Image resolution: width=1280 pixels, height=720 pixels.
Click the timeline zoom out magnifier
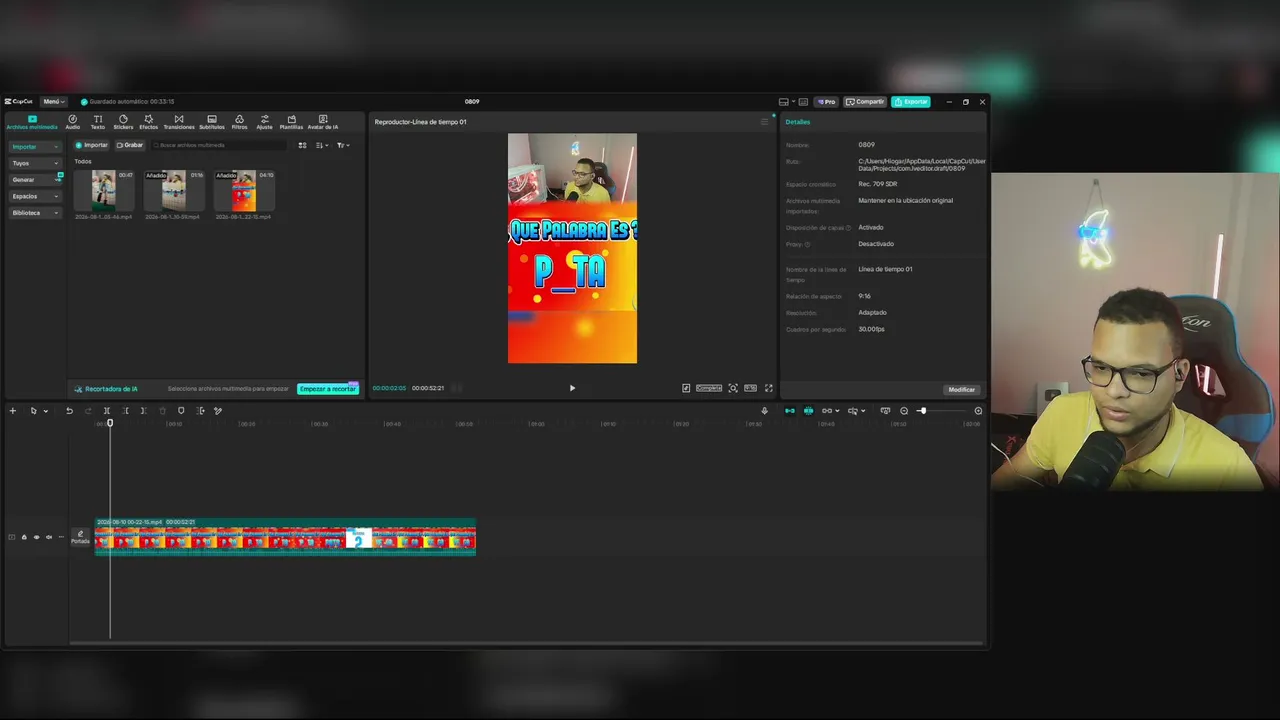pyautogui.click(x=904, y=411)
